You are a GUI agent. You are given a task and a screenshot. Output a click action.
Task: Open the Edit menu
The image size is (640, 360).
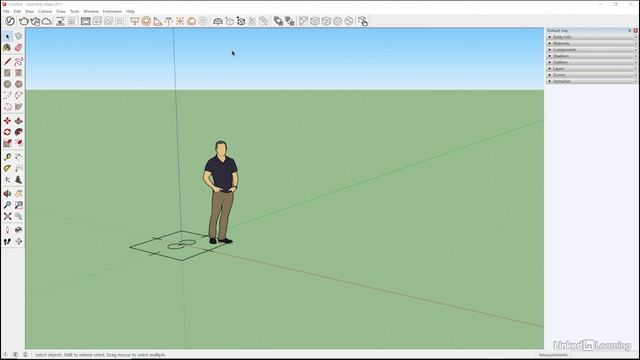pyautogui.click(x=17, y=11)
